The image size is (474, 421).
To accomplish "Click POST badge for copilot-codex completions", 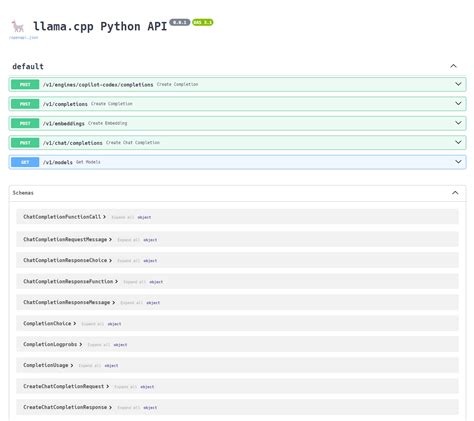I will tap(25, 84).
